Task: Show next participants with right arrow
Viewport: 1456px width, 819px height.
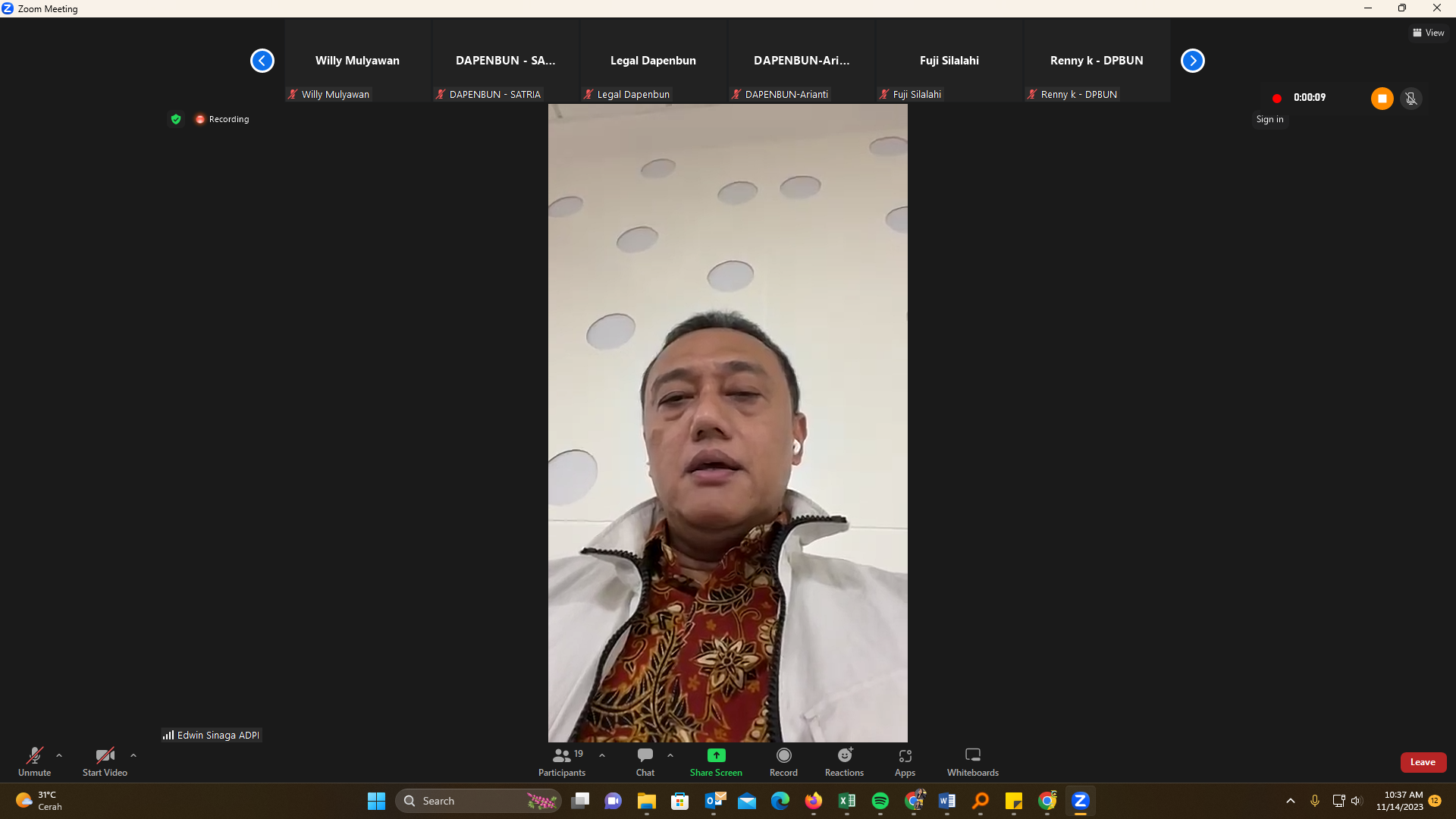Action: pyautogui.click(x=1192, y=61)
